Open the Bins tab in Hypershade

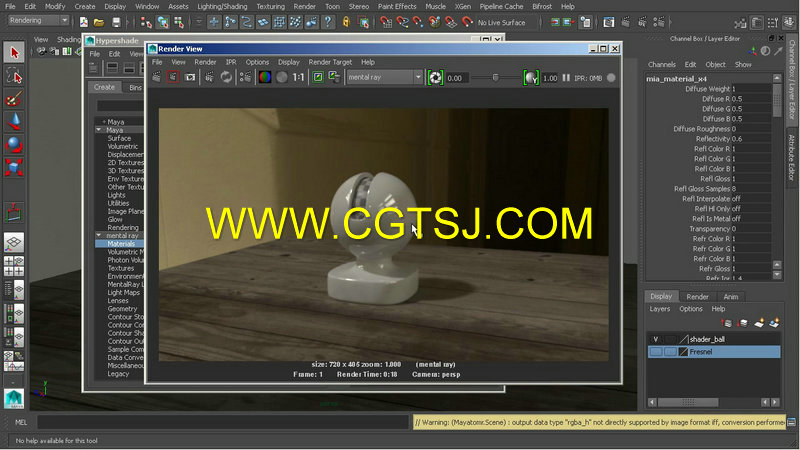(135, 87)
